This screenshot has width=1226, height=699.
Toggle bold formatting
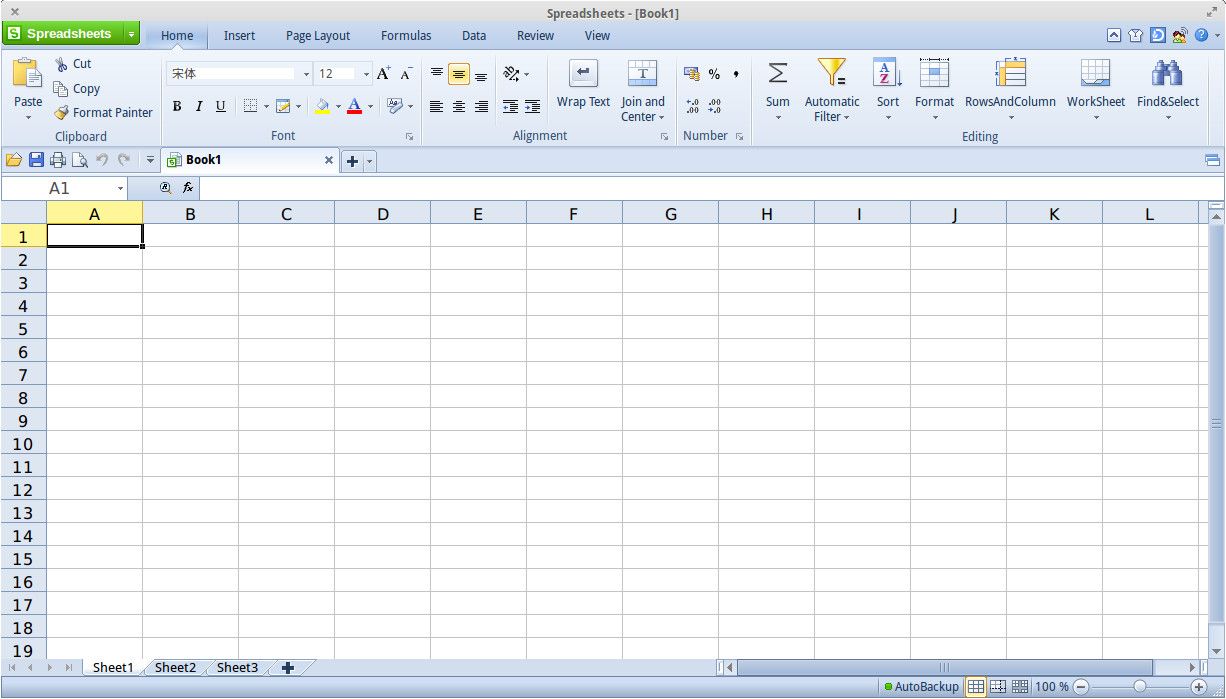click(x=177, y=106)
